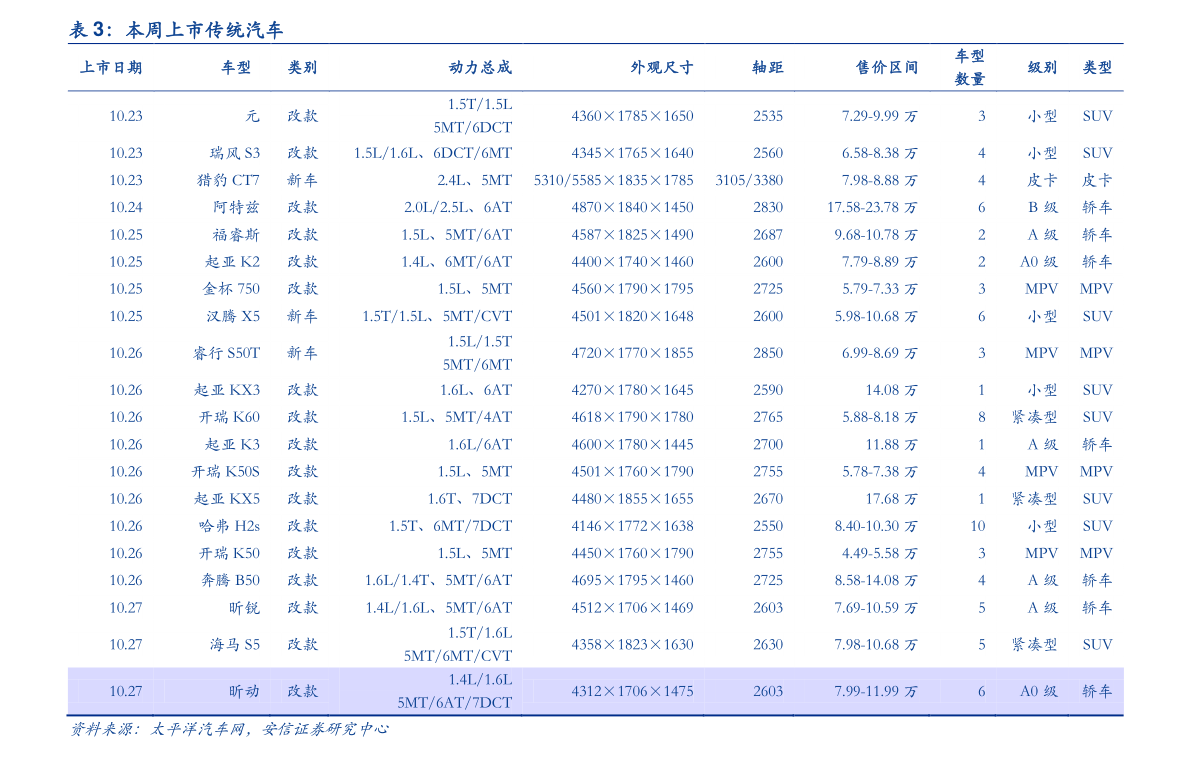Select price range 8.58-14.08 万
Viewport: 1191px width, 757px height.
click(876, 581)
